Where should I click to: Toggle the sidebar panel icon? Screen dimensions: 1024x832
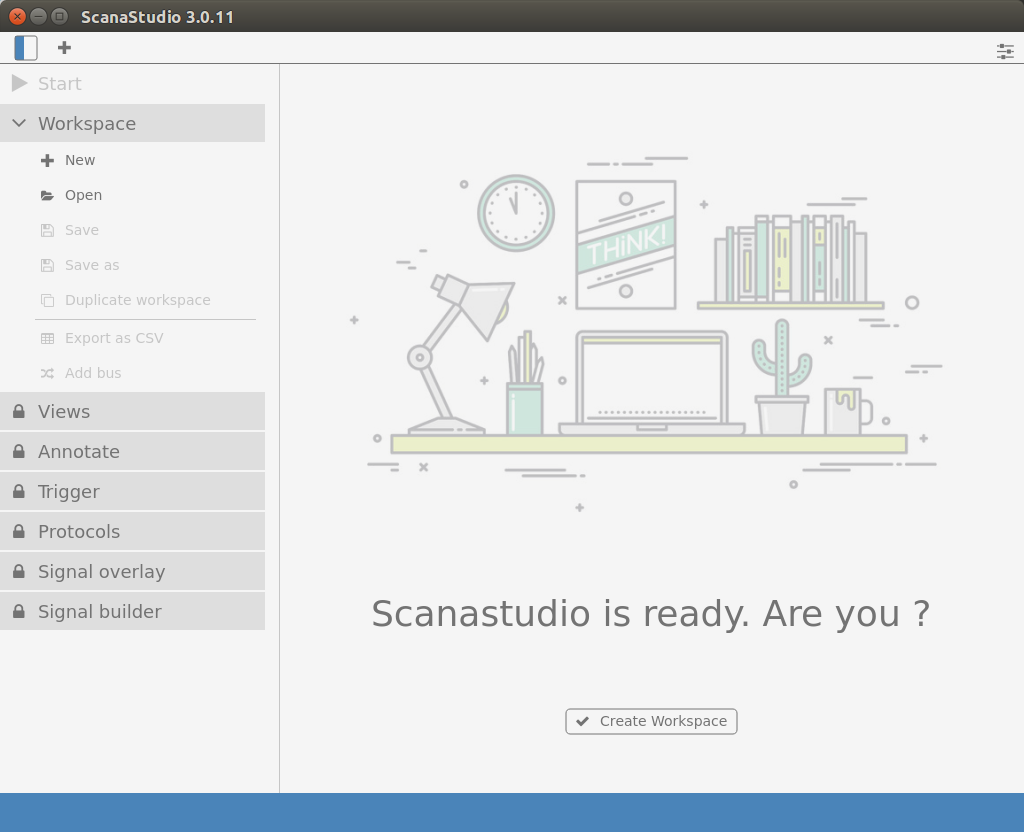point(26,48)
